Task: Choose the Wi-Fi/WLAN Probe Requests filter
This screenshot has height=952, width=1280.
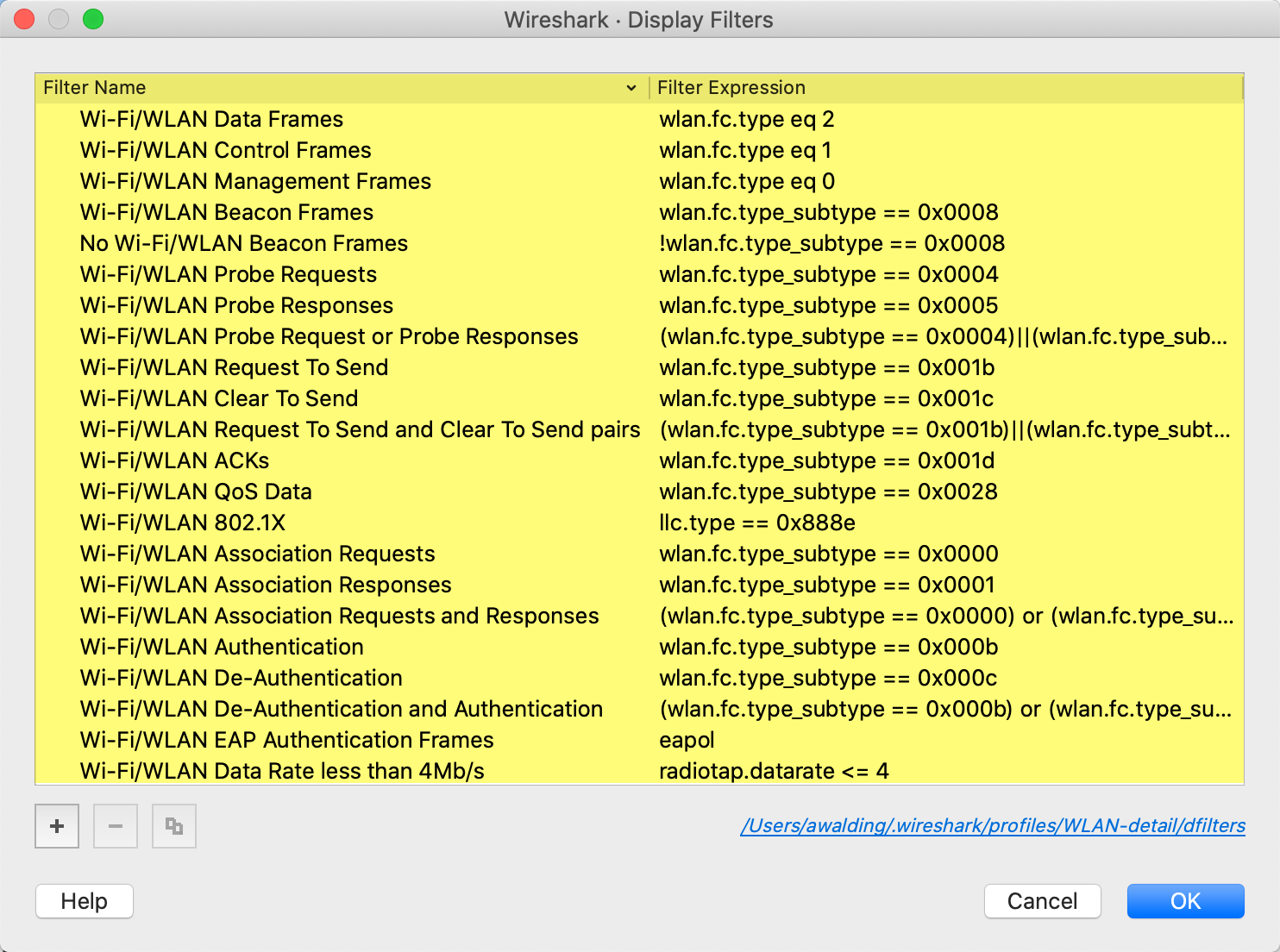Action: [228, 274]
